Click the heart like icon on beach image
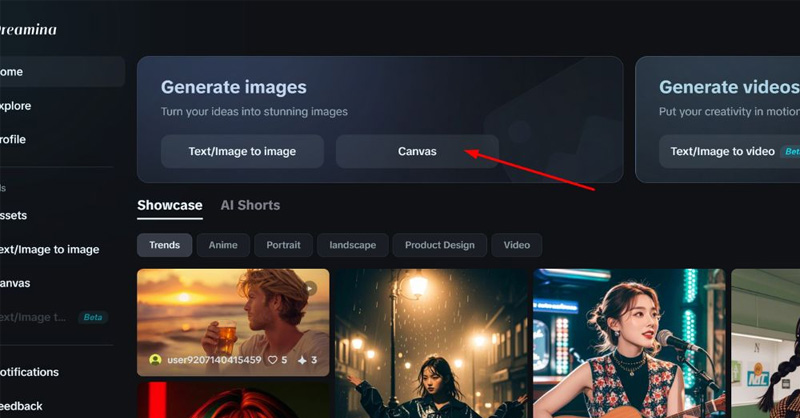Viewport: 800px width, 418px height. [x=270, y=360]
